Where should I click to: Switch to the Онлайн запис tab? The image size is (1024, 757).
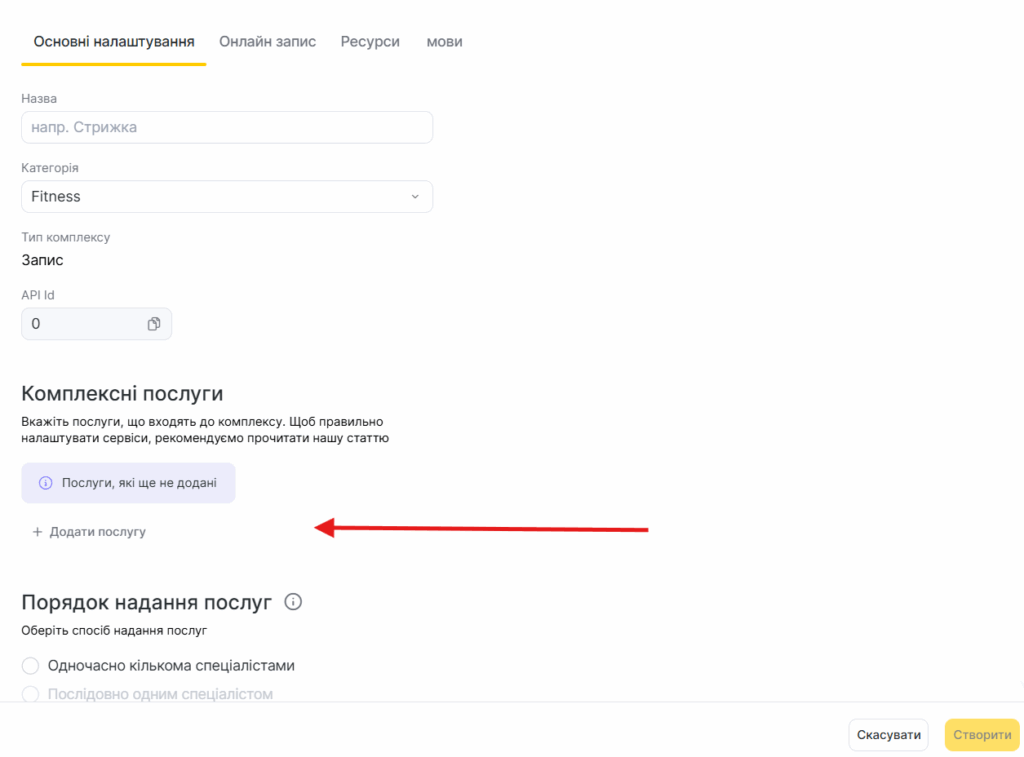point(267,42)
